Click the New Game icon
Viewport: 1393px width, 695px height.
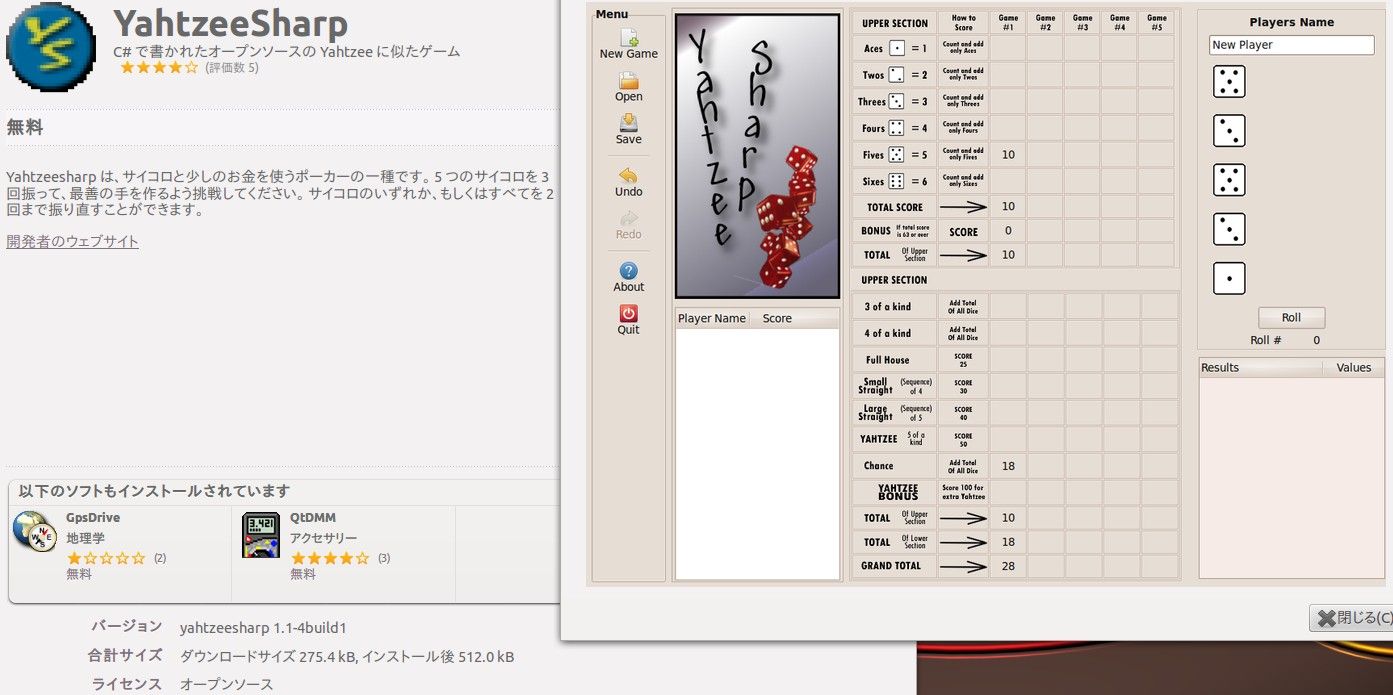click(x=628, y=38)
